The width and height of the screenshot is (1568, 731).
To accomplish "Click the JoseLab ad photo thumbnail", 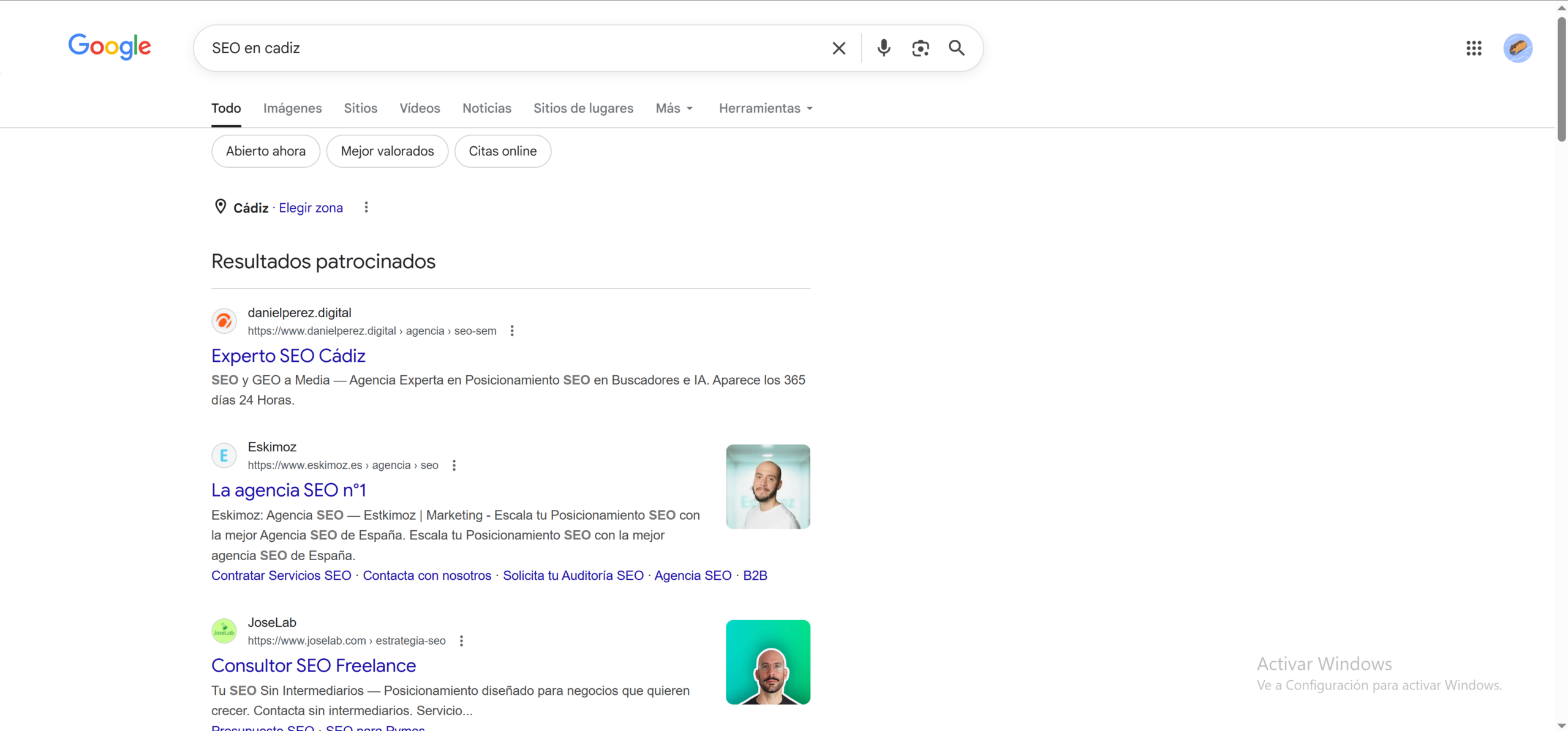I will coord(768,662).
